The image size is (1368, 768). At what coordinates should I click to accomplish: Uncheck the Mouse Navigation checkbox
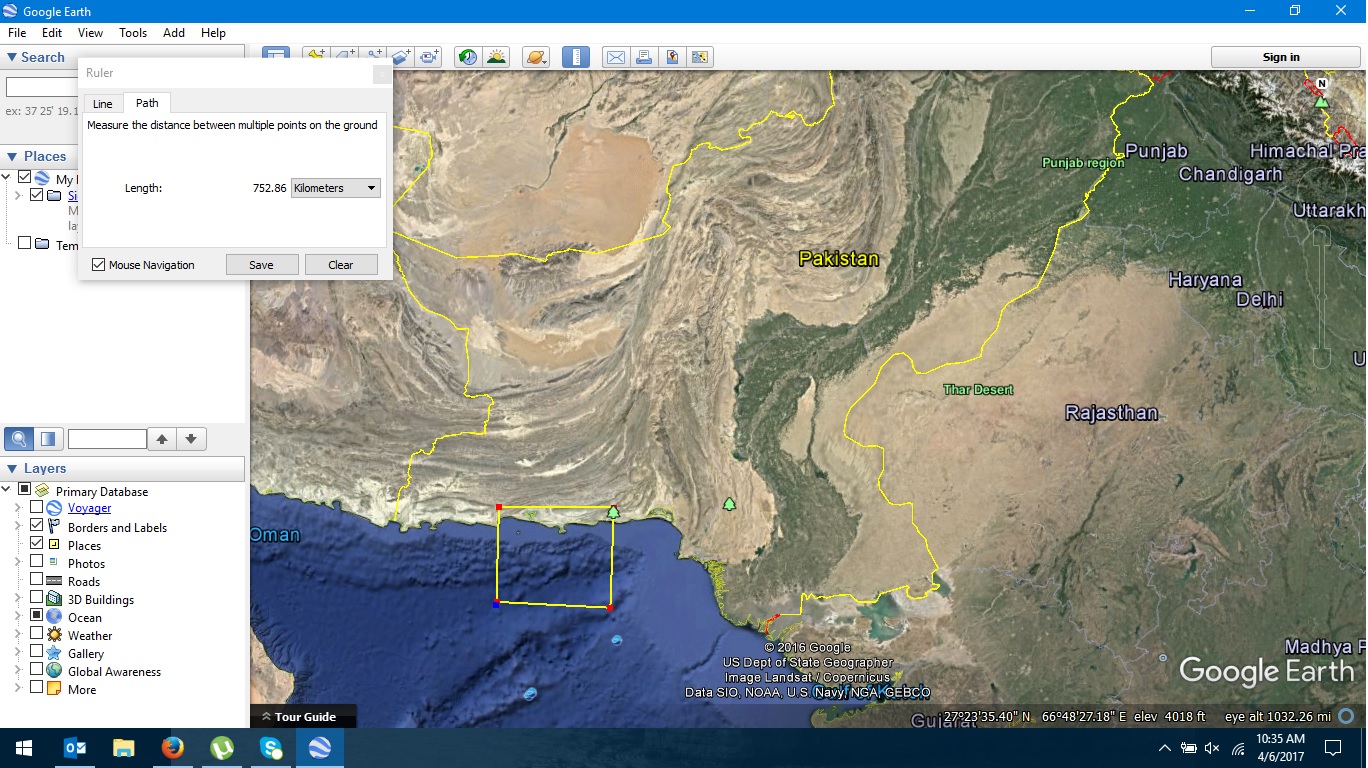click(98, 265)
